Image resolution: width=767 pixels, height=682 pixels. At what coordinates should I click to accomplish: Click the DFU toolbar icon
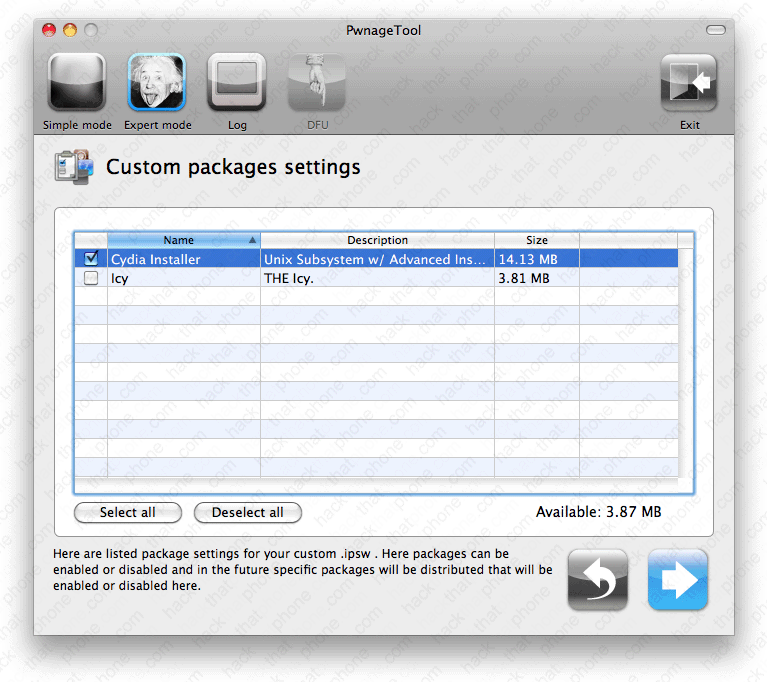pos(317,82)
